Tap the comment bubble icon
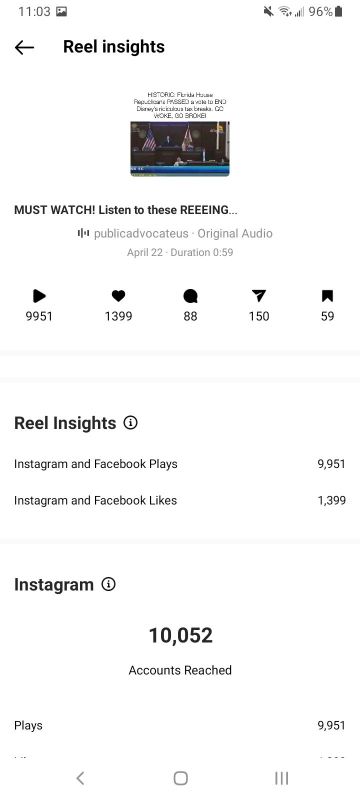Screen dimensions: 360x800 coord(190,296)
